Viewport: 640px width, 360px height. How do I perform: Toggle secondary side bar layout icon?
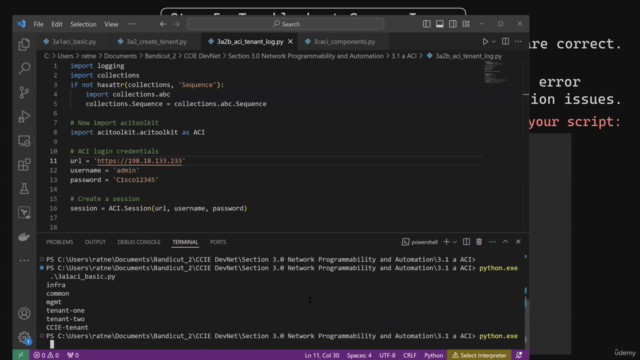coord(453,24)
